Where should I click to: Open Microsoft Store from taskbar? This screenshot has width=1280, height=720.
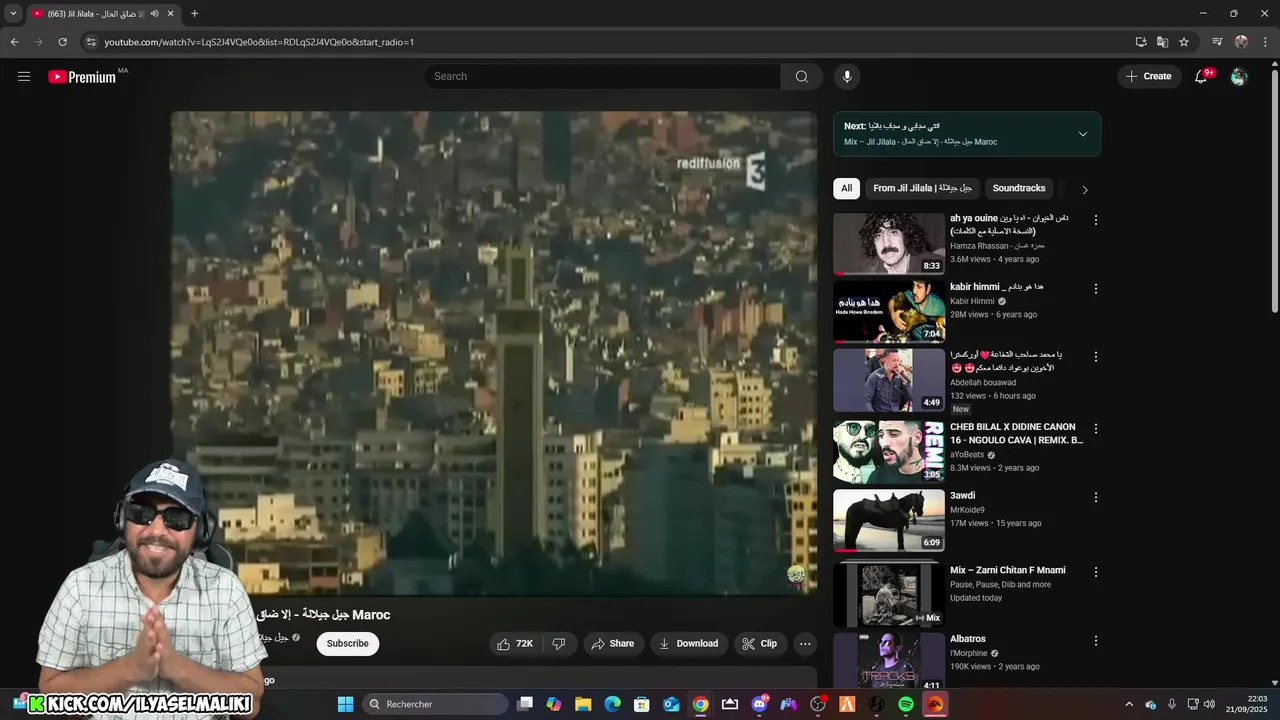pyautogui.click(x=642, y=704)
